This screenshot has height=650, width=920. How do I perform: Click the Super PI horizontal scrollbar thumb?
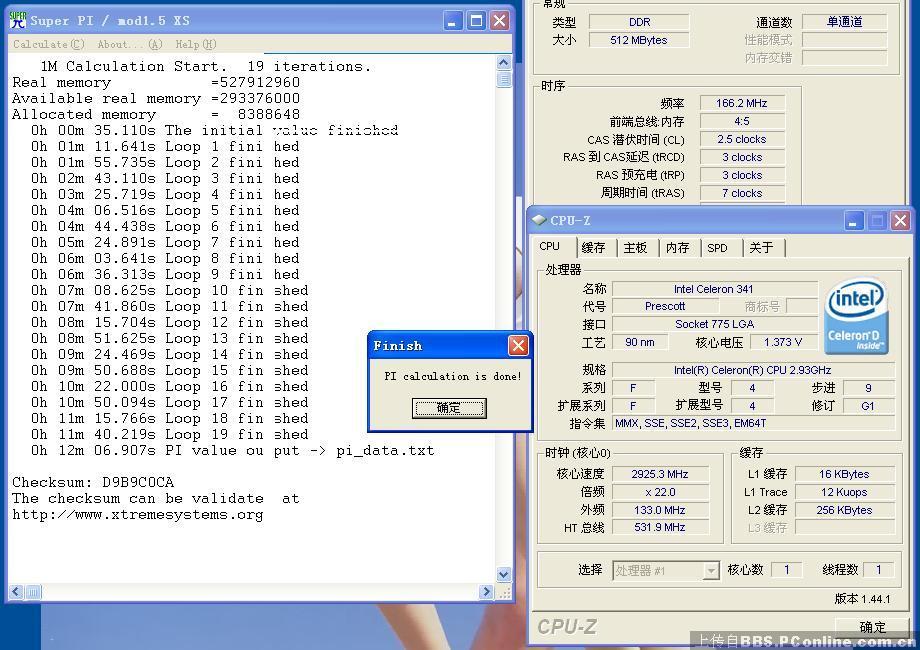pos(33,592)
